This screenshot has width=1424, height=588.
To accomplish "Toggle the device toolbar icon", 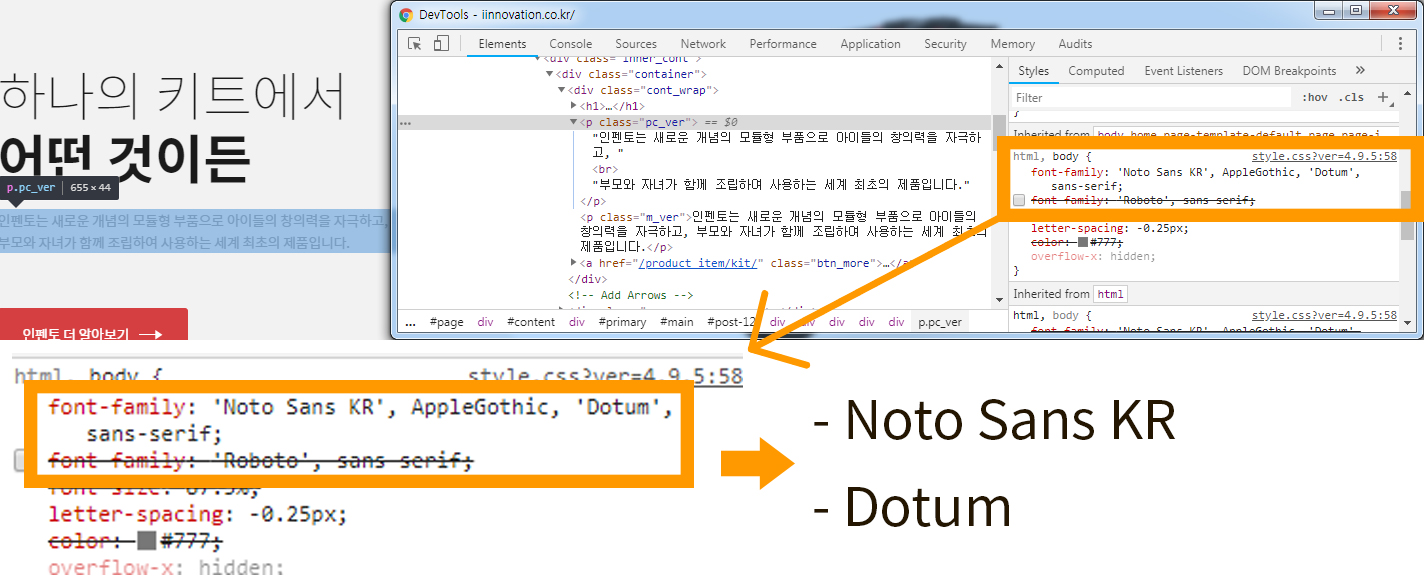I will [441, 43].
